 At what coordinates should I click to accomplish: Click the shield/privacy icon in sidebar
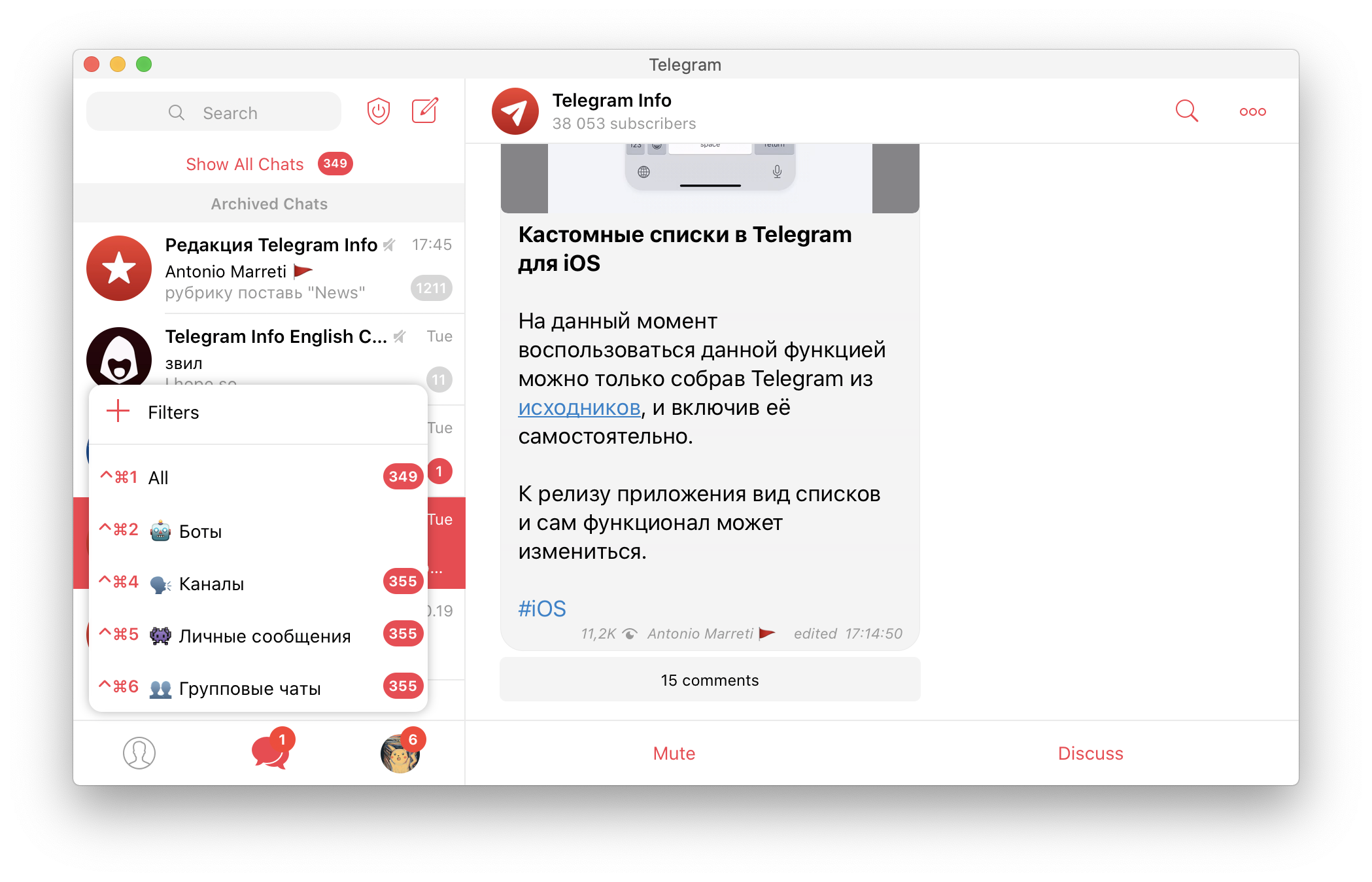379,111
